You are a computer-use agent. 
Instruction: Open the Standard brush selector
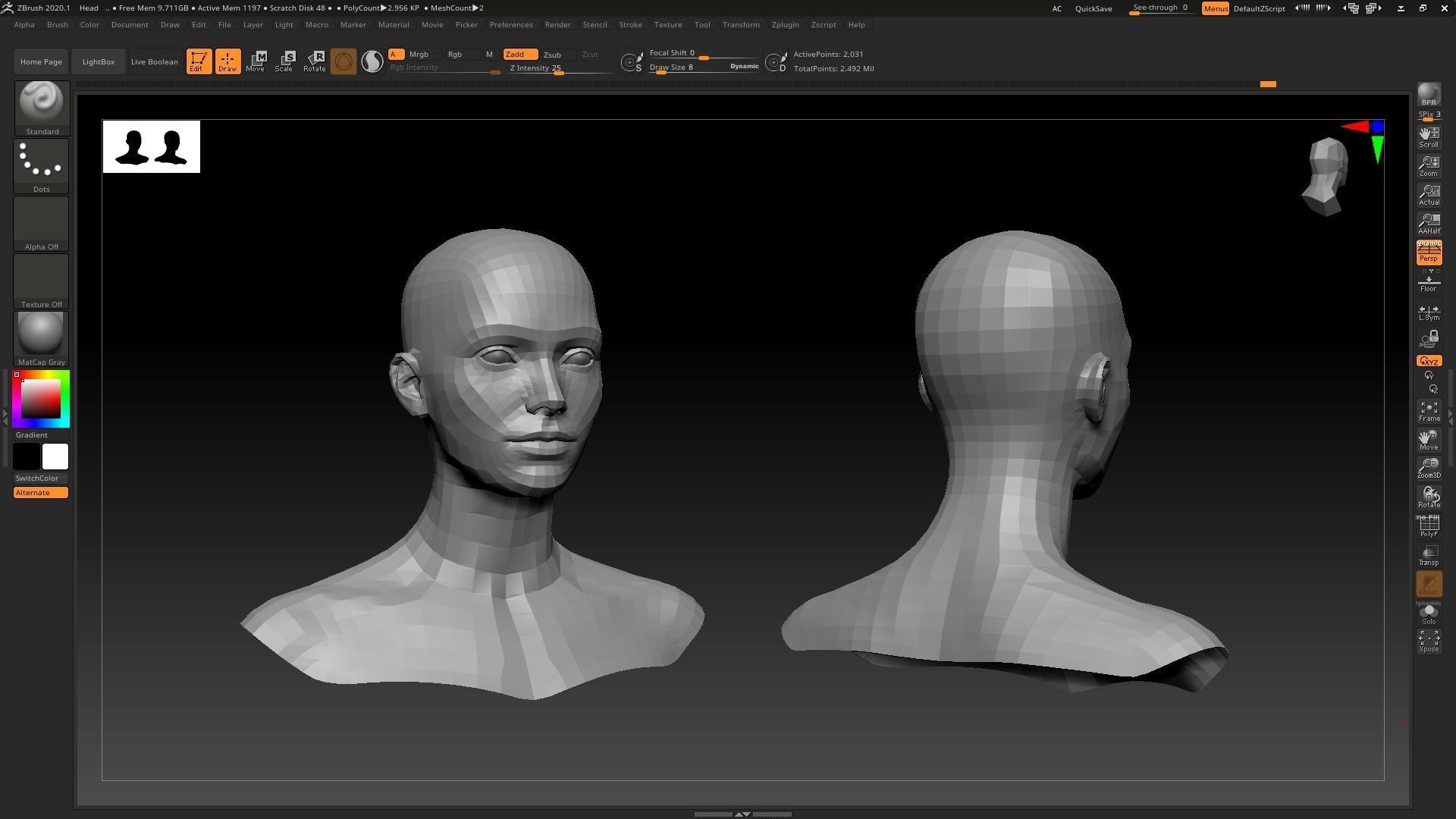(42, 108)
